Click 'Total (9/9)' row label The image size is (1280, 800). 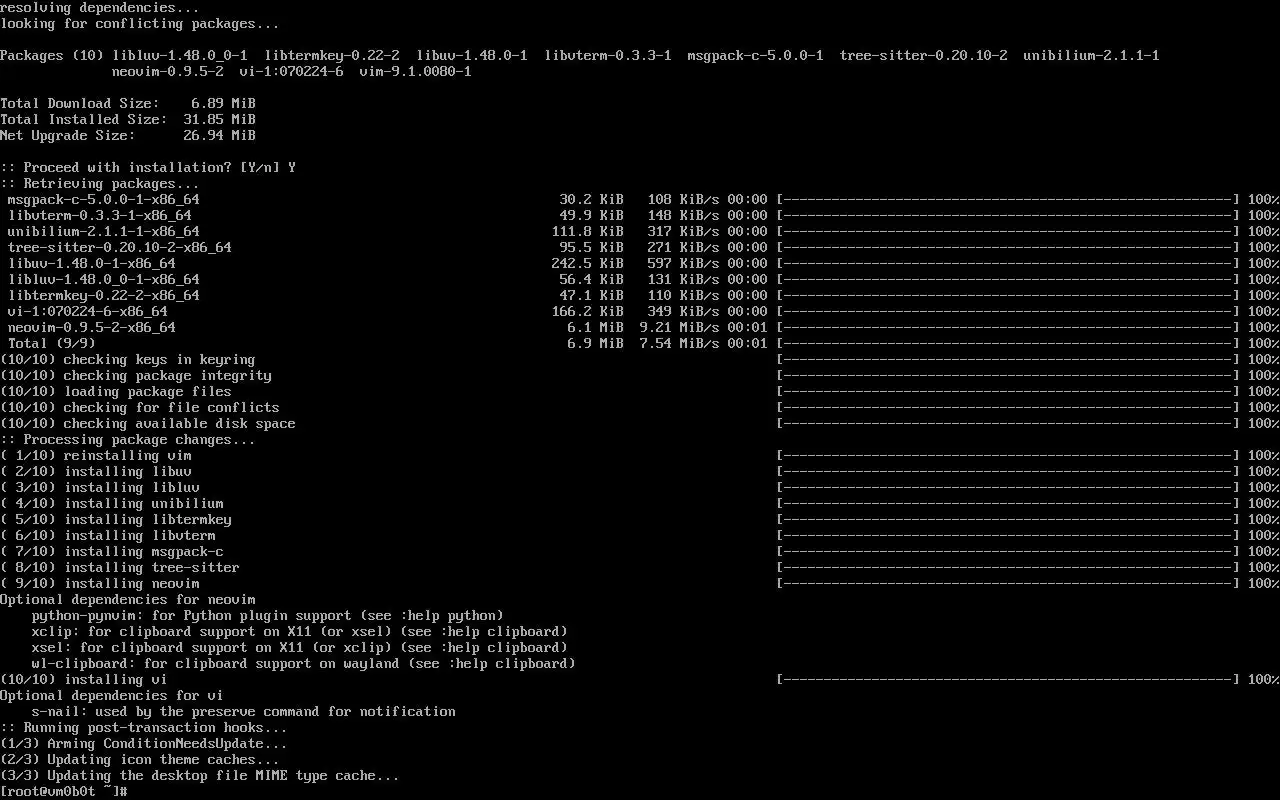52,343
